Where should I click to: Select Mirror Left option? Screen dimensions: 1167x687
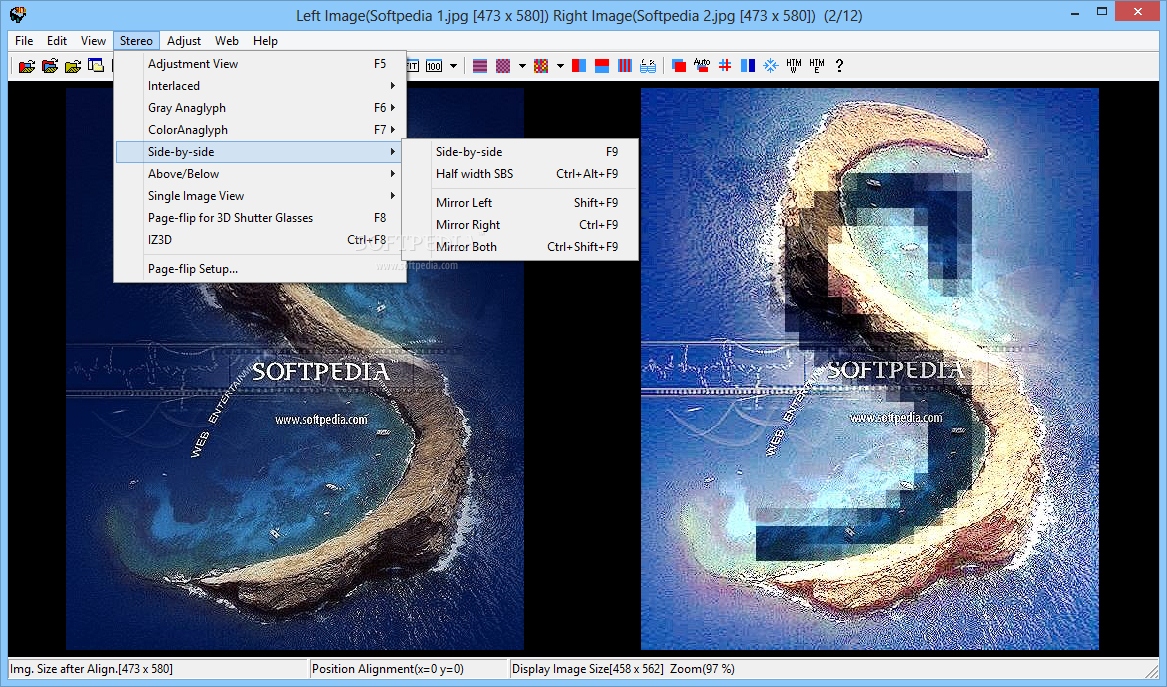[x=519, y=202]
